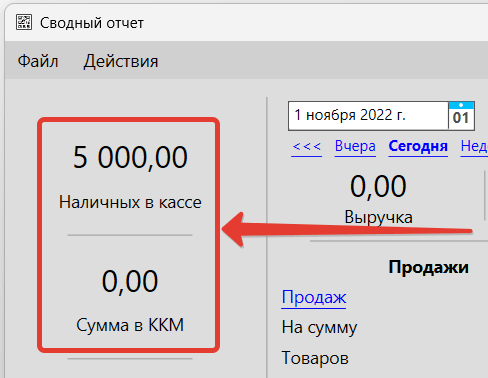488x378 pixels.
Task: Go to previous period with <<< link
Action: 307,146
